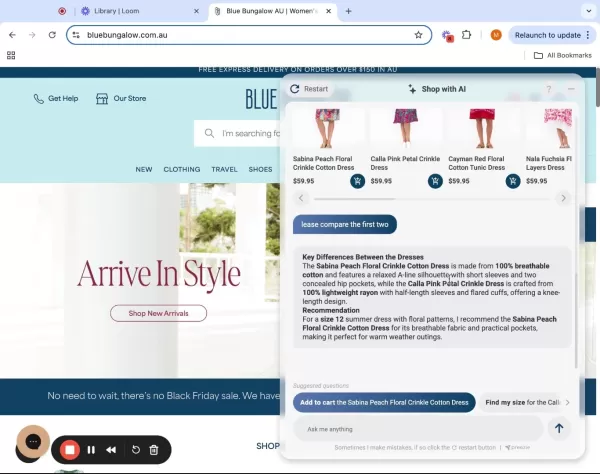The width and height of the screenshot is (600, 474).
Task: Expand the tab search chevron
Action: coord(589,11)
